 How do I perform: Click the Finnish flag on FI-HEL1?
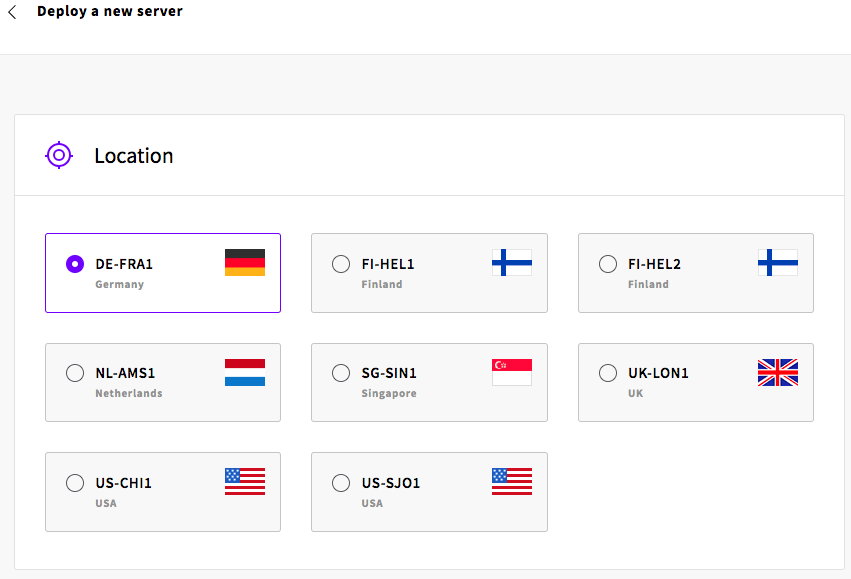coord(512,263)
